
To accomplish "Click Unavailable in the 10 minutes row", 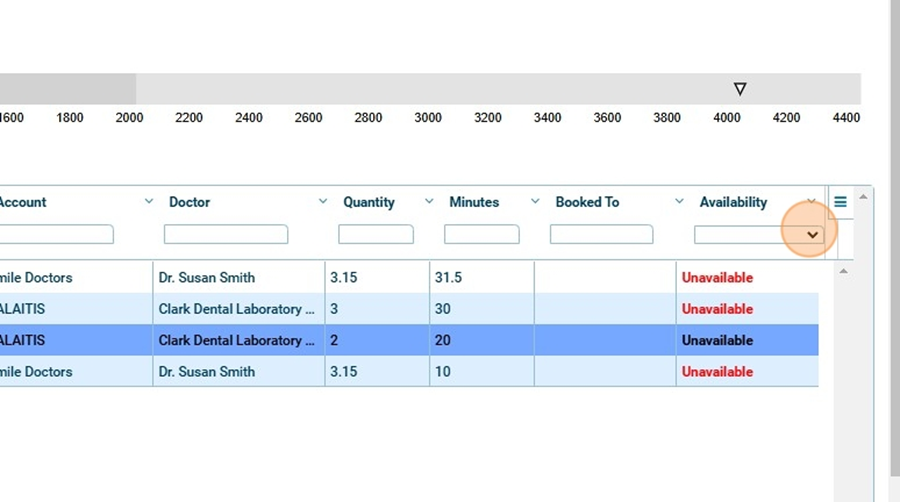I will pyautogui.click(x=717, y=372).
